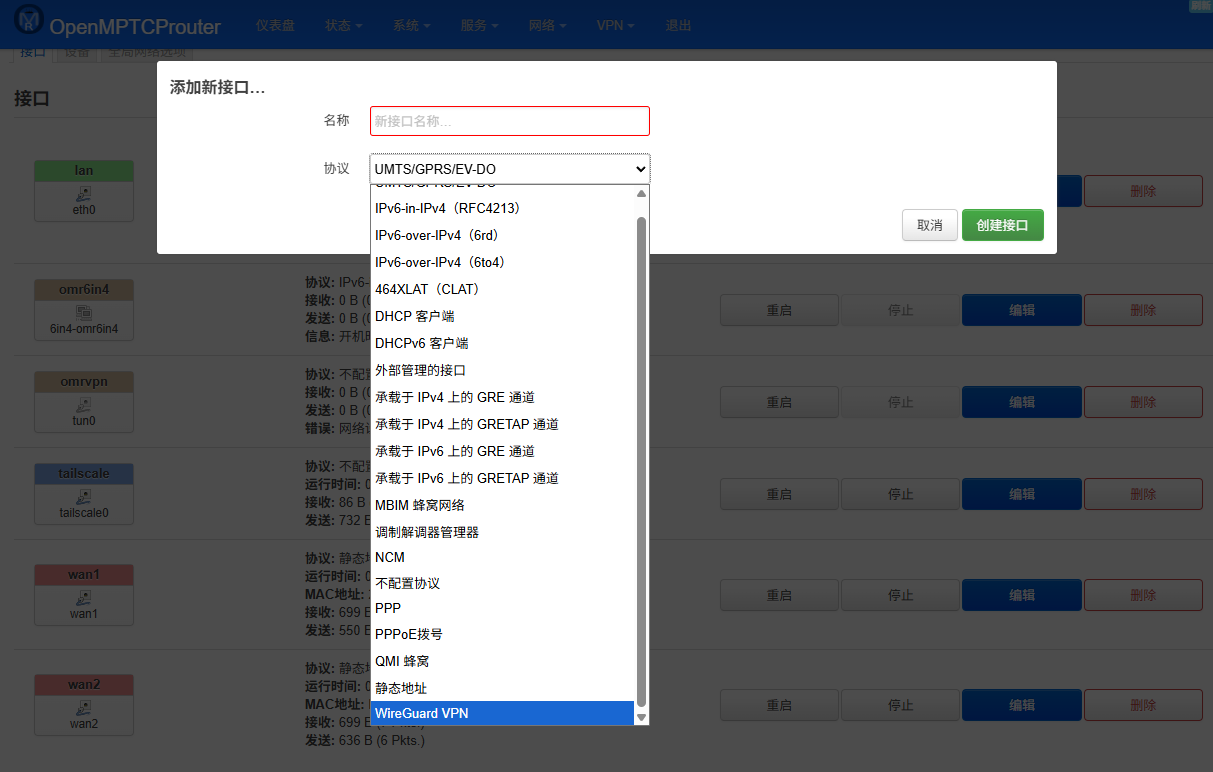1213x772 pixels.
Task: Choose 承载于 IPv4 上的 GRETAP 通道 option
Action: (502, 424)
